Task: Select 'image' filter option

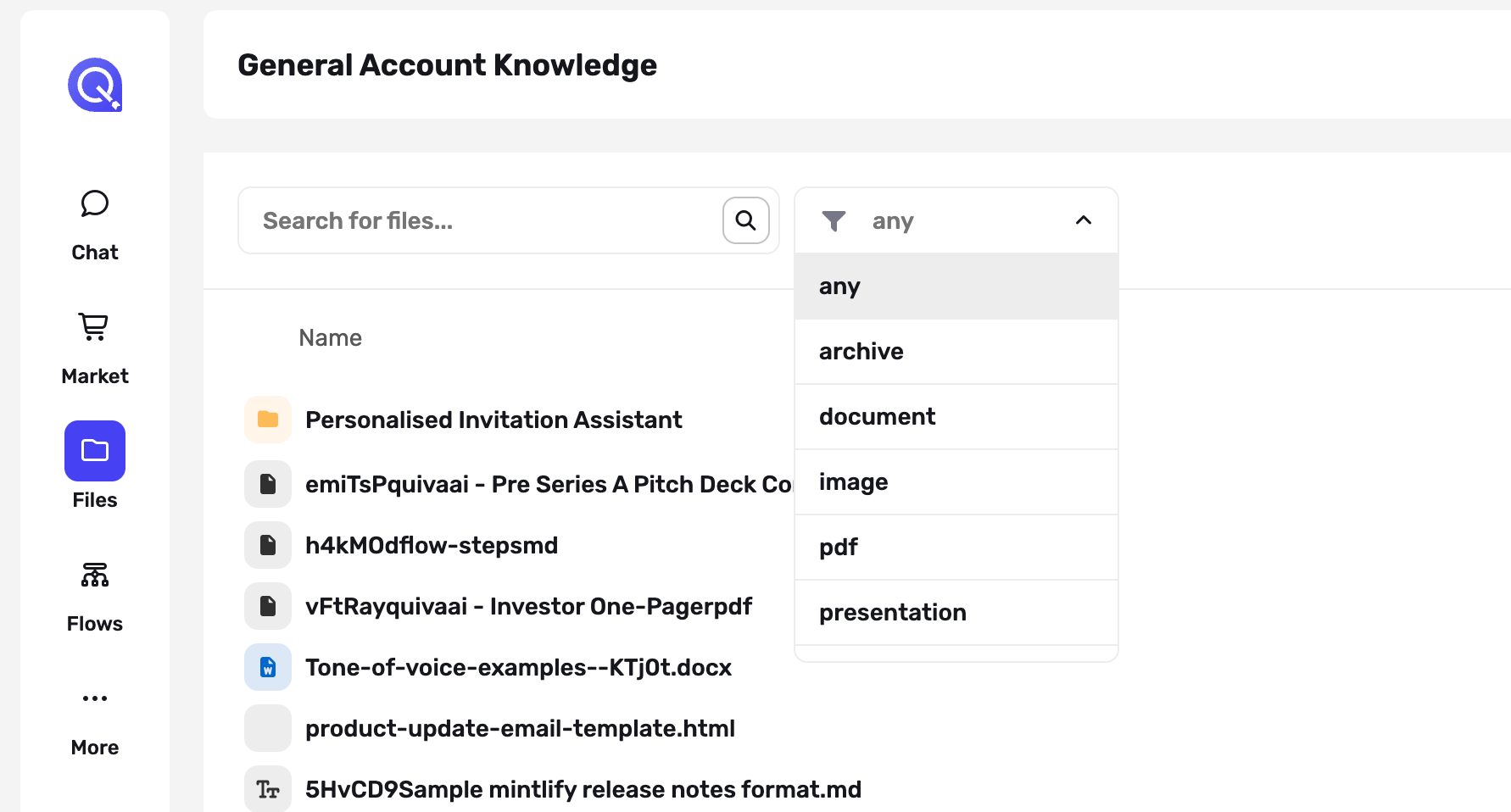Action: (x=956, y=482)
